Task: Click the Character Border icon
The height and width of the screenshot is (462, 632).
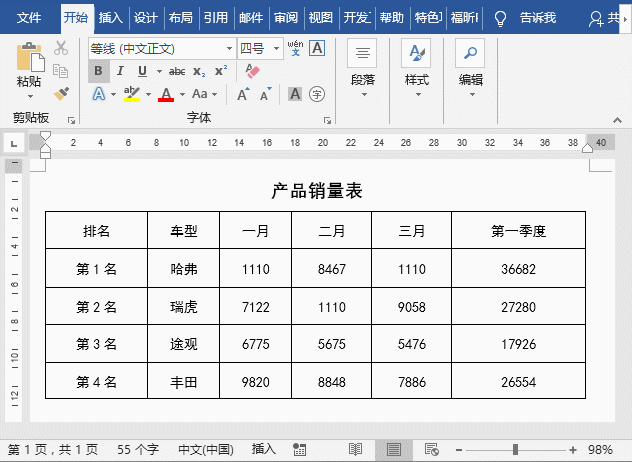Action: click(317, 48)
